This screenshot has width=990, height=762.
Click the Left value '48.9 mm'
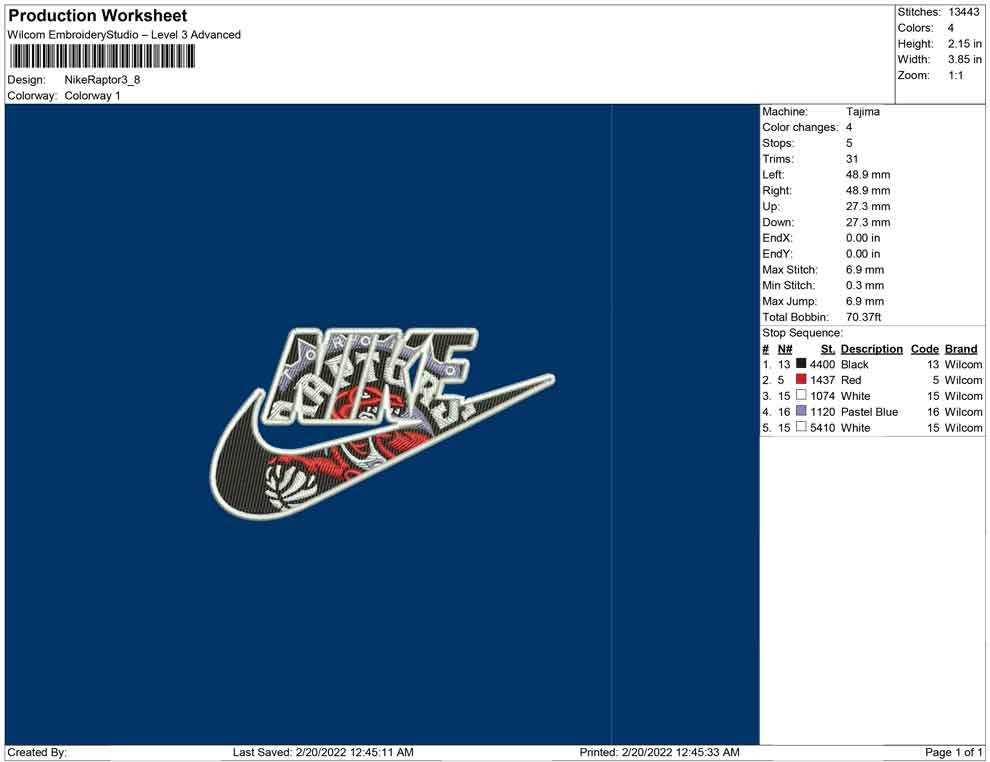click(x=868, y=175)
